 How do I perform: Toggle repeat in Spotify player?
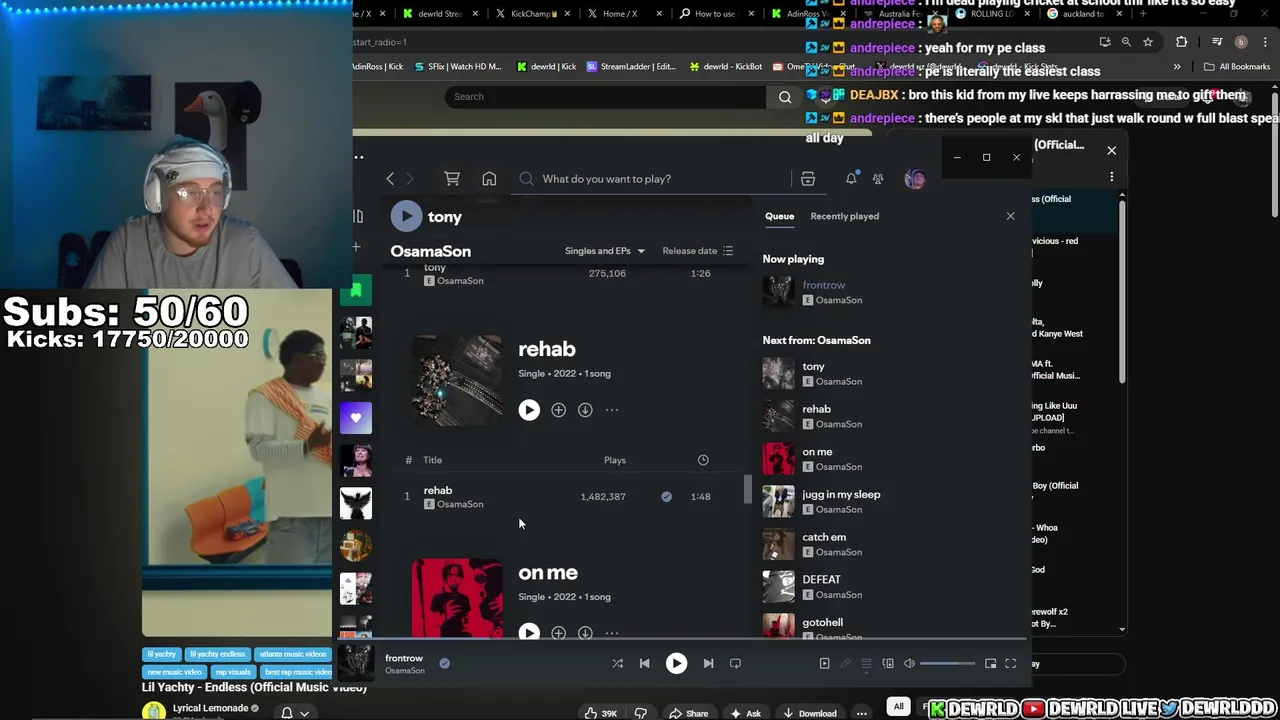click(x=735, y=663)
